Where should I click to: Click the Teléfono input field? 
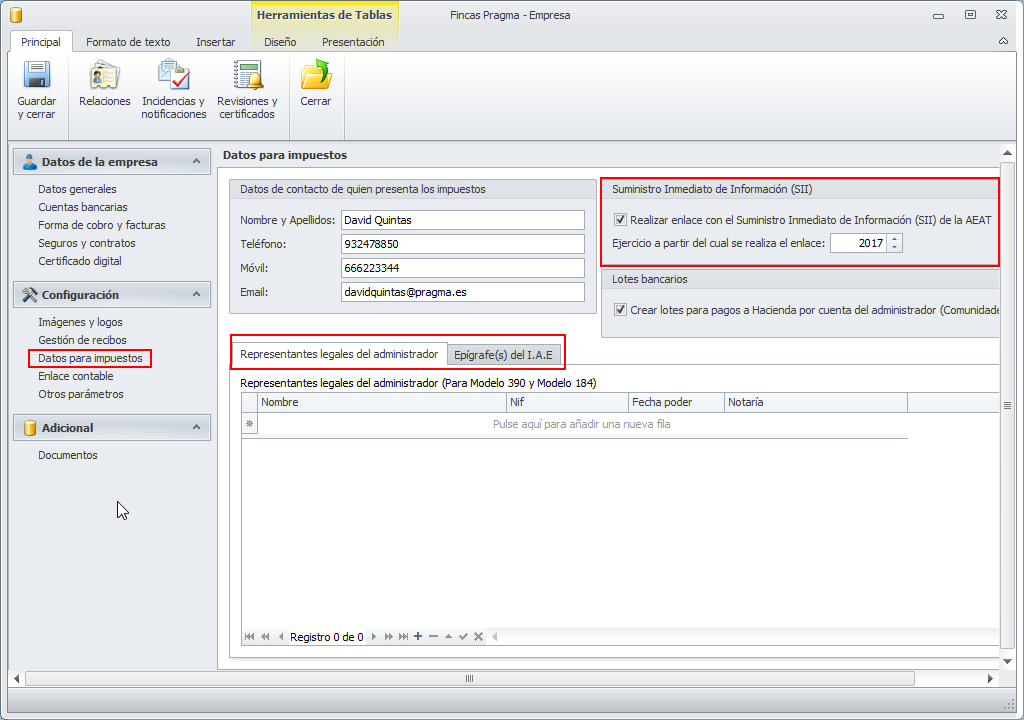tap(462, 244)
